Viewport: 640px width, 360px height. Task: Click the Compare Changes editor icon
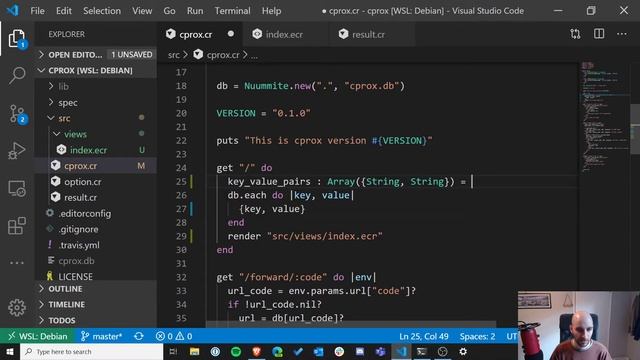[575, 34]
